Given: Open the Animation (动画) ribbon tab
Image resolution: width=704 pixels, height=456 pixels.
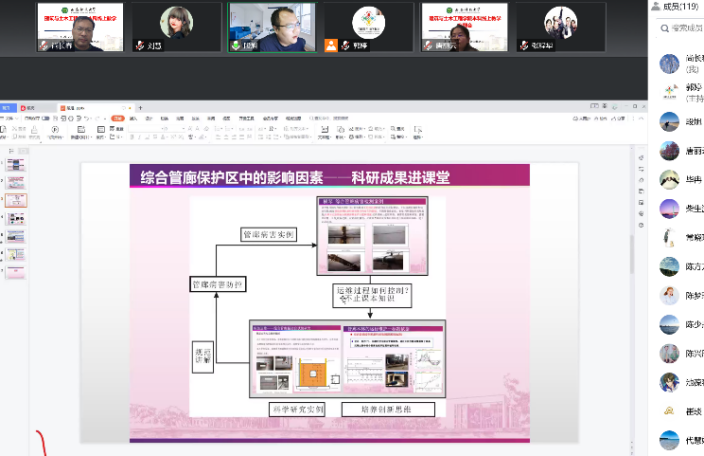Looking at the screenshot, I should coord(180,118).
